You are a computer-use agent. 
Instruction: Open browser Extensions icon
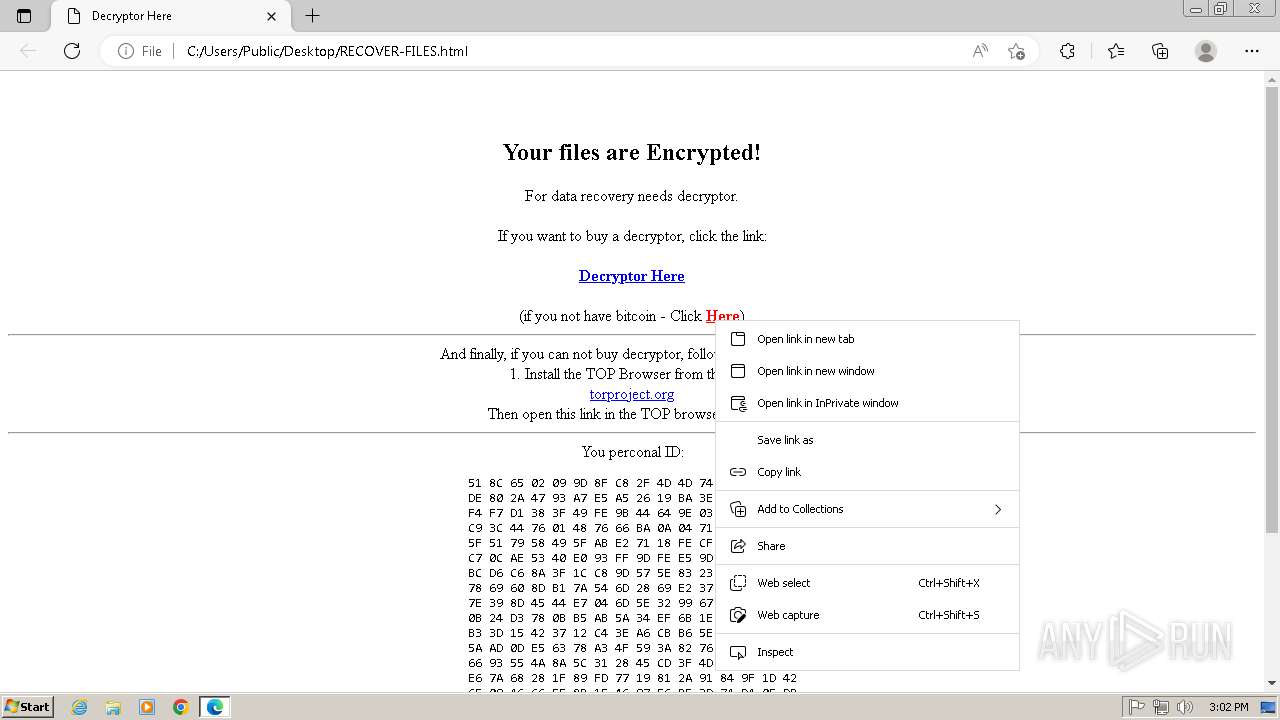pyautogui.click(x=1067, y=51)
